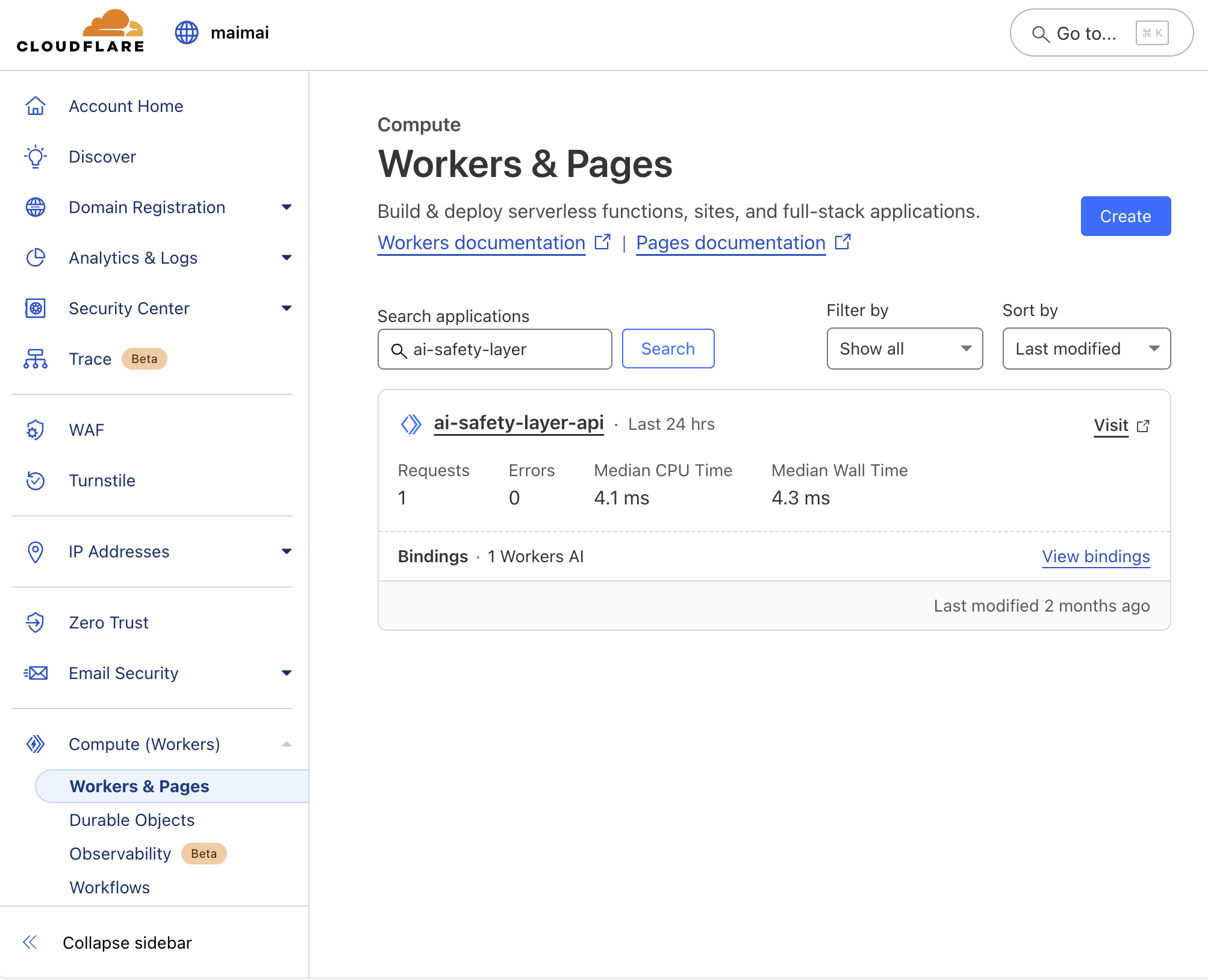
Task: Click the WAF shield icon
Action: (x=36, y=430)
